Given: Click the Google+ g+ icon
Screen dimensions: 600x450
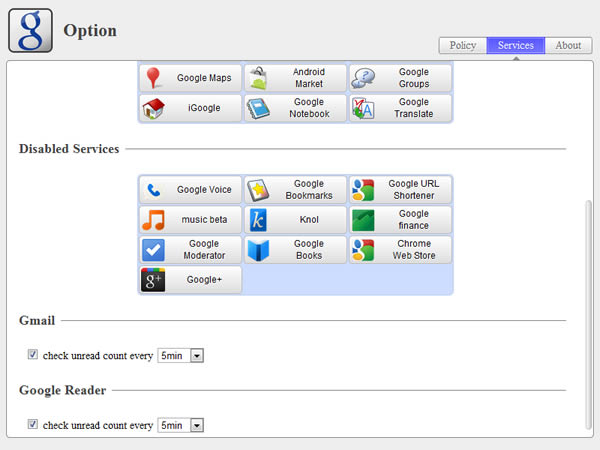Looking at the screenshot, I should coord(153,280).
